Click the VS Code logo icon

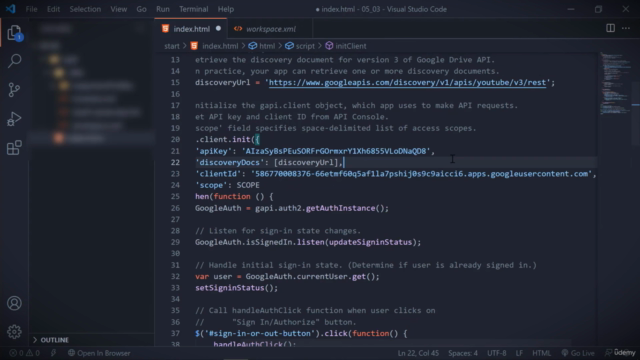tap(11, 9)
